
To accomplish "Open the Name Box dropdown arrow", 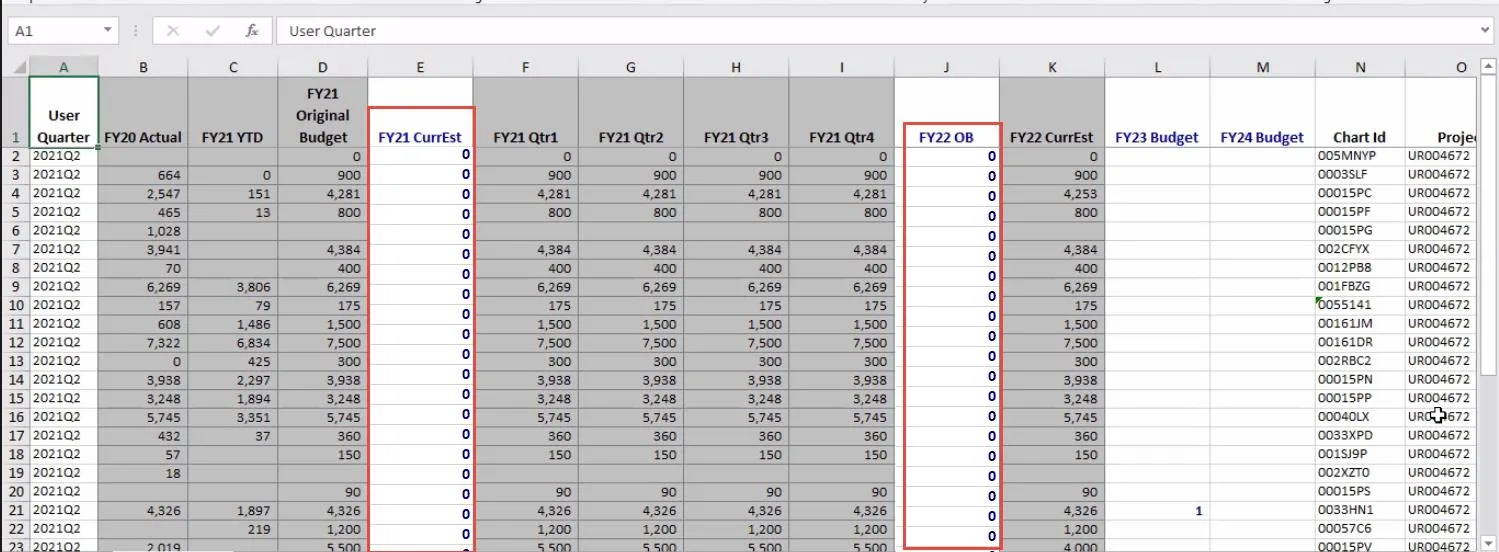I will tap(108, 31).
